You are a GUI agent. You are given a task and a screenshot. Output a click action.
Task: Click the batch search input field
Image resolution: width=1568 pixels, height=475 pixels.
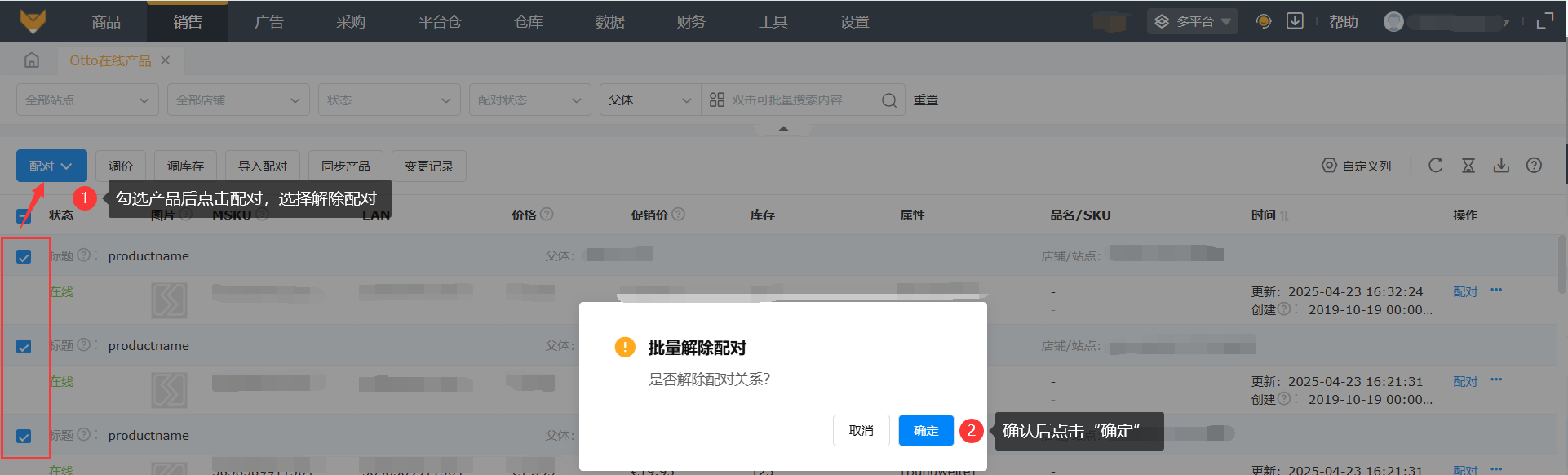tap(795, 100)
